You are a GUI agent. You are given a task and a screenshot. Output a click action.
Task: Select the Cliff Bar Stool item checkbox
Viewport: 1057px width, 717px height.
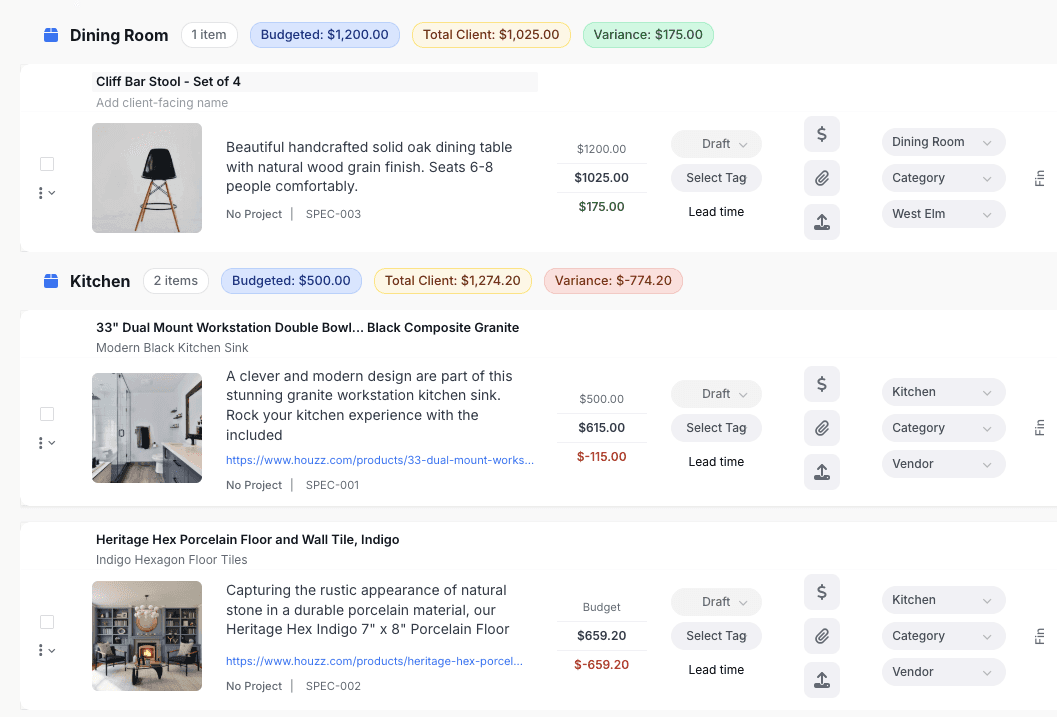pyautogui.click(x=47, y=164)
